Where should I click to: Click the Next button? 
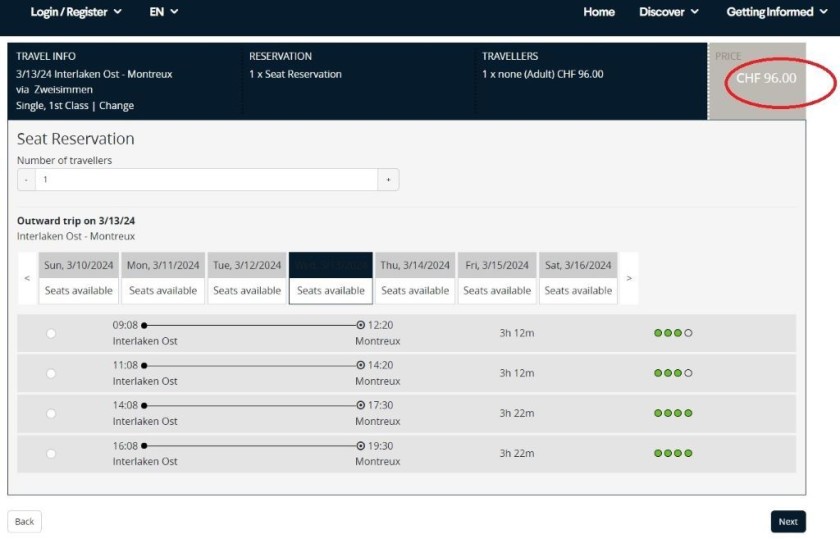point(788,521)
